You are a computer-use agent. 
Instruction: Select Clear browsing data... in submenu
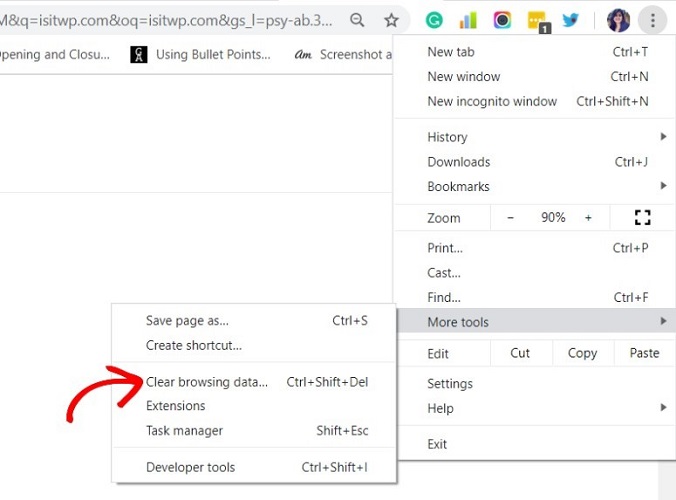254,382
